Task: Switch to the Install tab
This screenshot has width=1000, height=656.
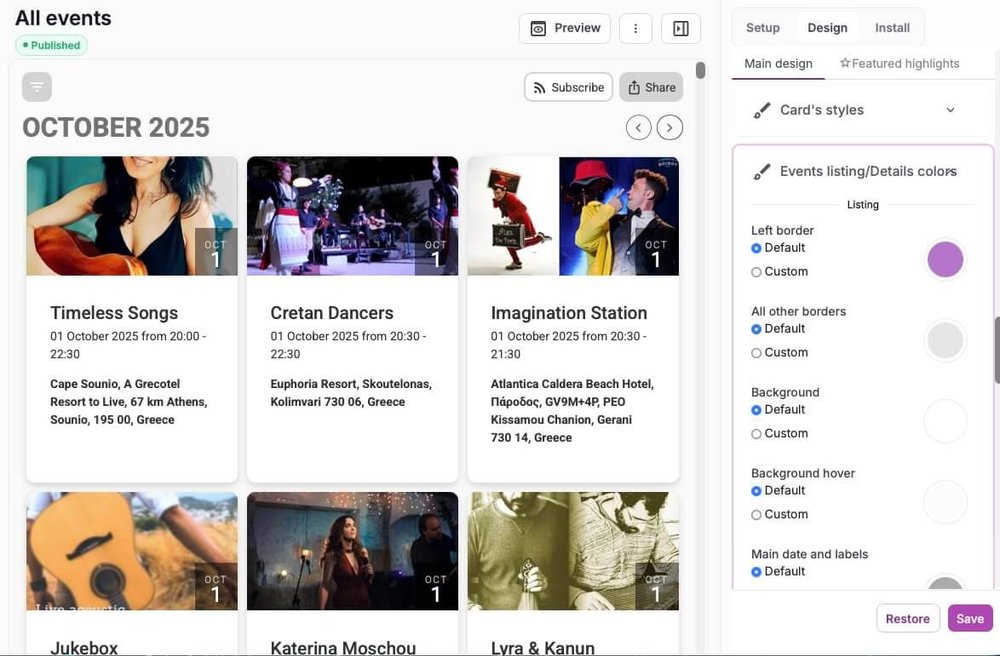Action: [x=892, y=28]
